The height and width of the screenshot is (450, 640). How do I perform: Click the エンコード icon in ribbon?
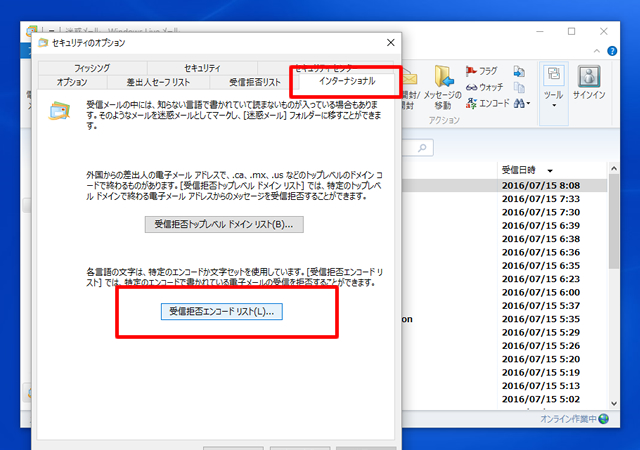(x=471, y=103)
